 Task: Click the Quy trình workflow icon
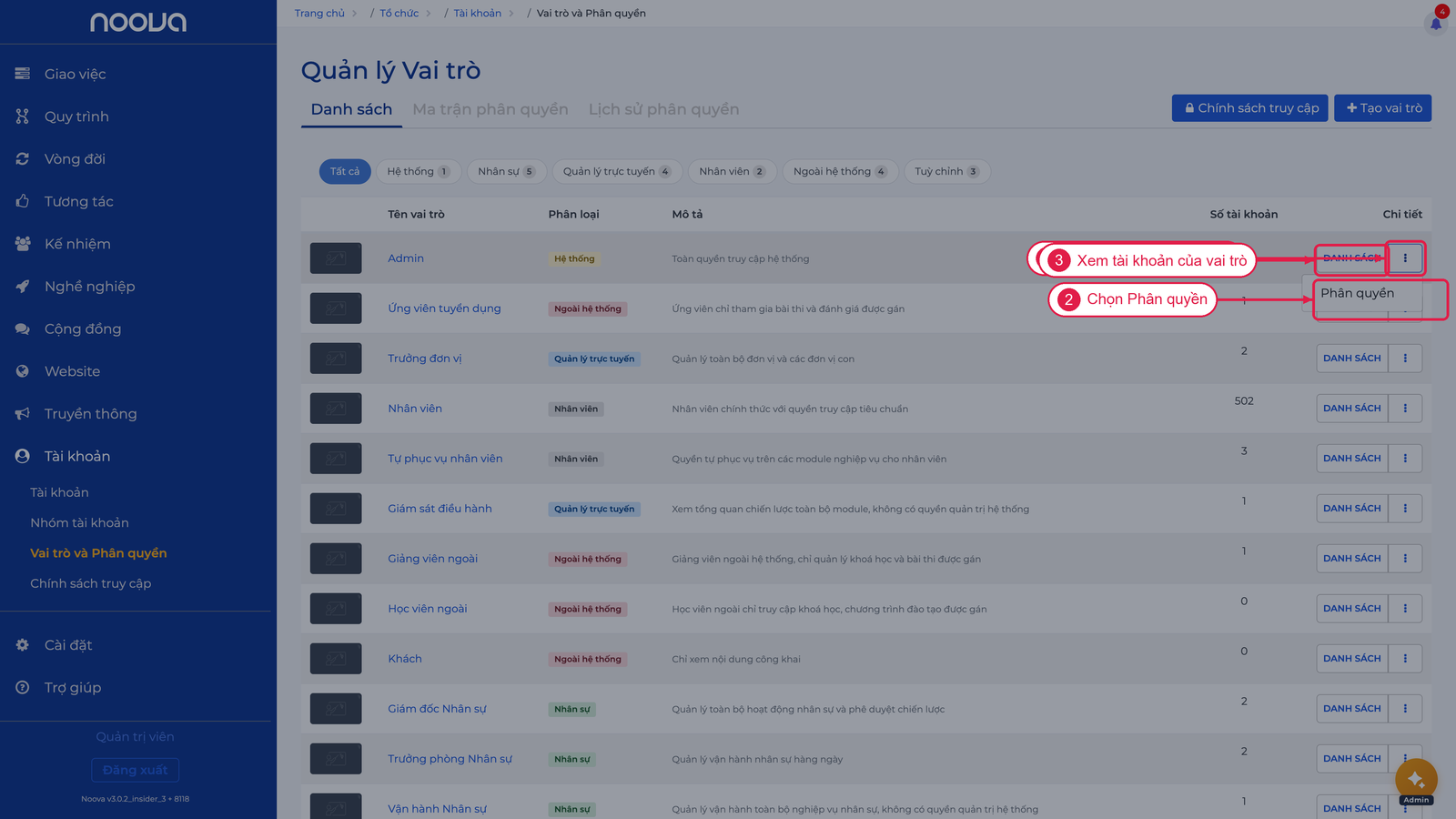click(x=23, y=116)
